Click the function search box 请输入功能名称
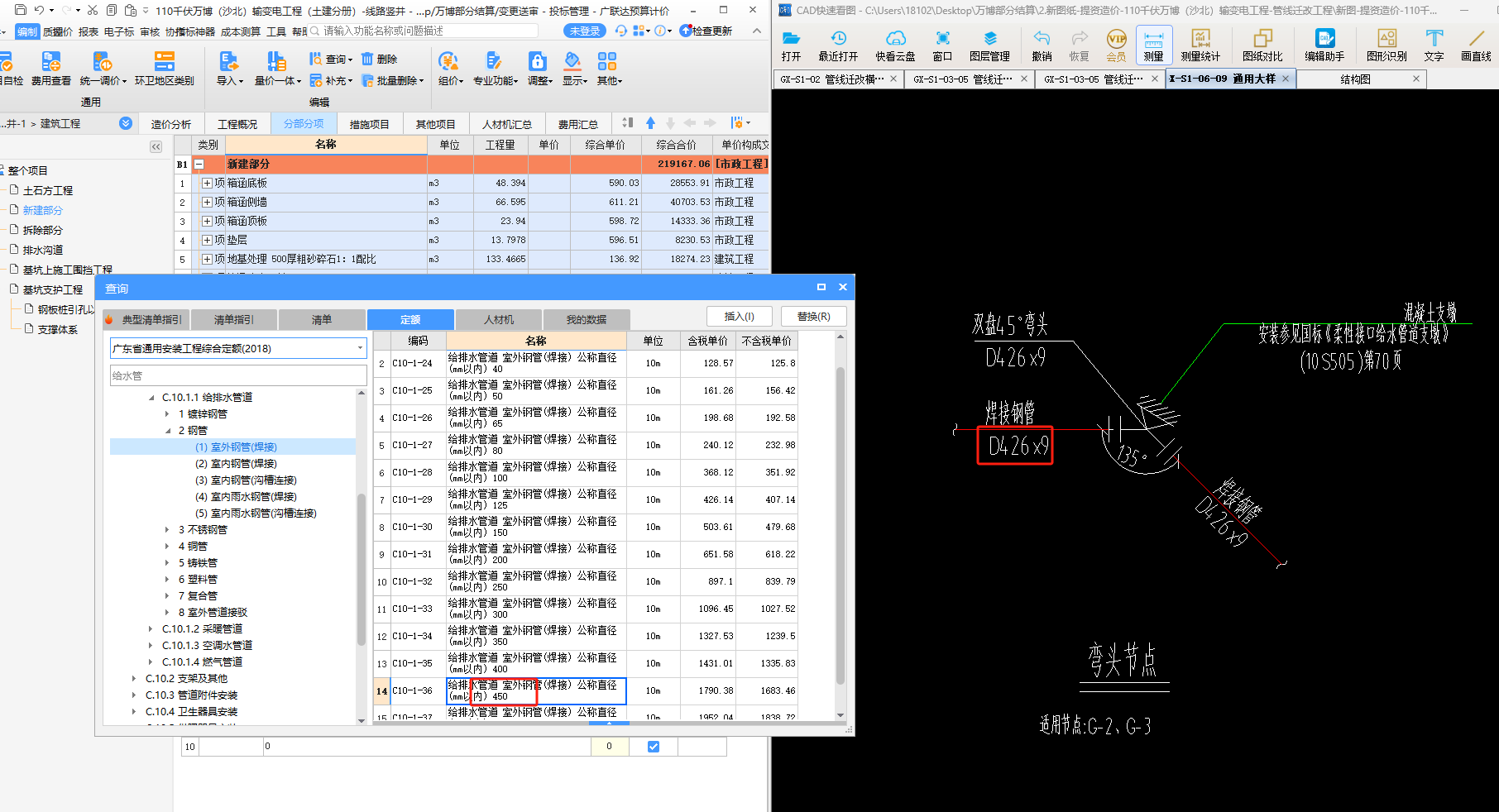 [x=423, y=31]
